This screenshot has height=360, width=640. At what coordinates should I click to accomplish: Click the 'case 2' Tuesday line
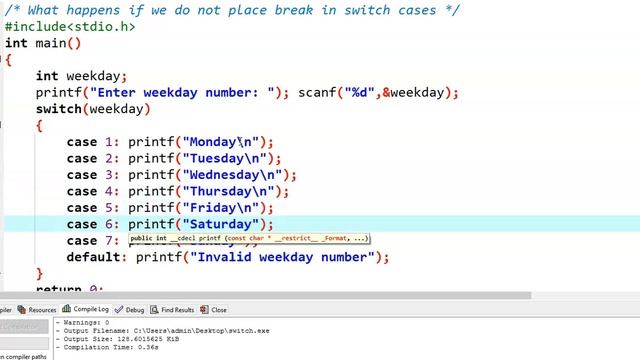click(x=174, y=158)
